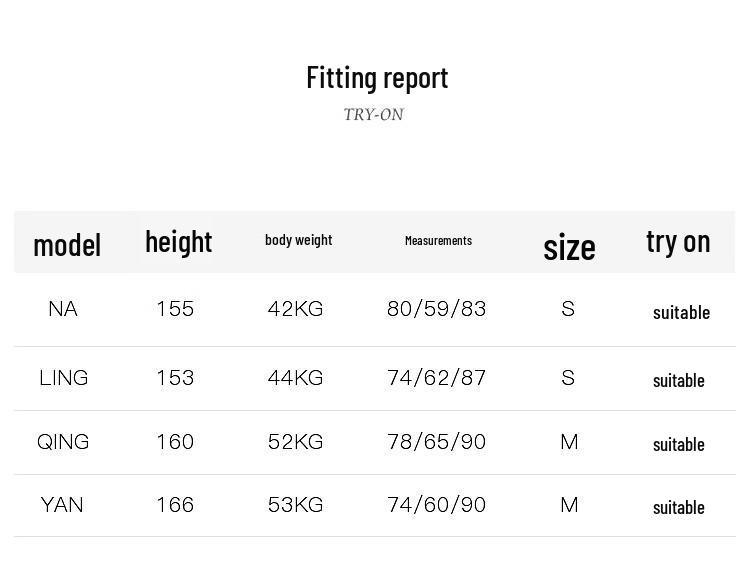This screenshot has height=586, width=750.
Task: Click 'suitable' in LING row
Action: pyautogui.click(x=679, y=380)
